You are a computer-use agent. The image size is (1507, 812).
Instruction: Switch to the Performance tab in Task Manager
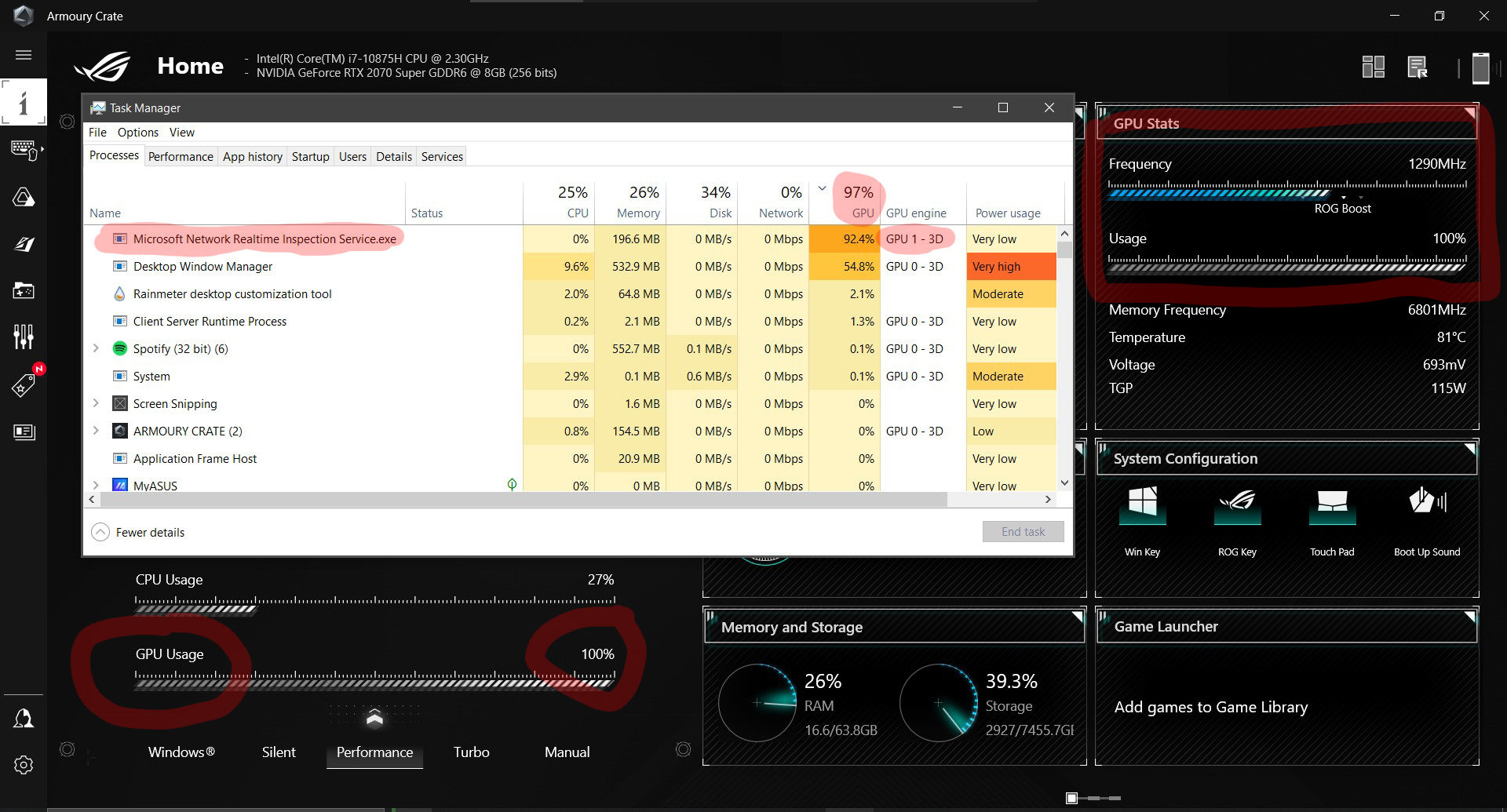tap(181, 156)
